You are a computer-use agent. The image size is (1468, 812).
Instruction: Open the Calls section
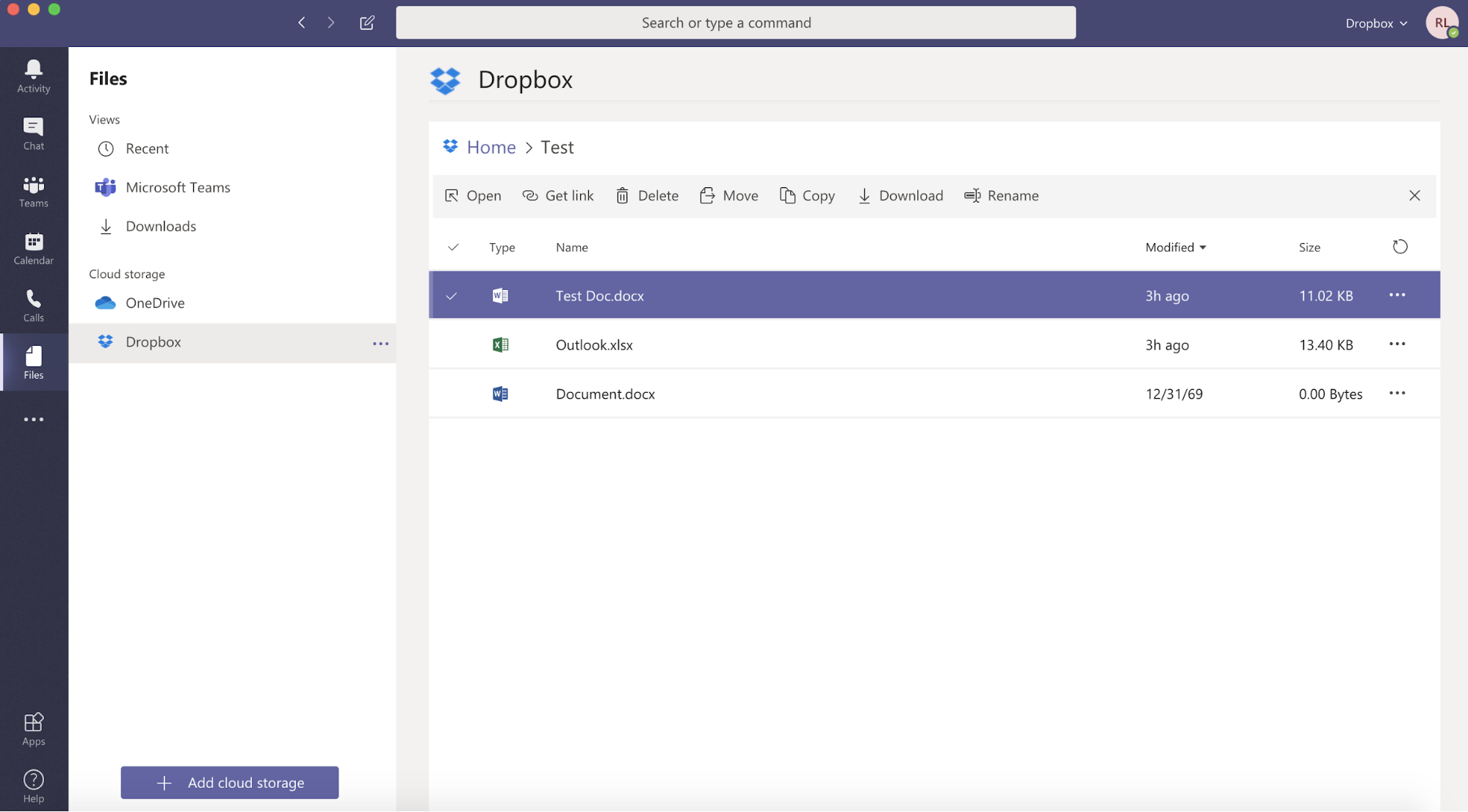tap(34, 305)
